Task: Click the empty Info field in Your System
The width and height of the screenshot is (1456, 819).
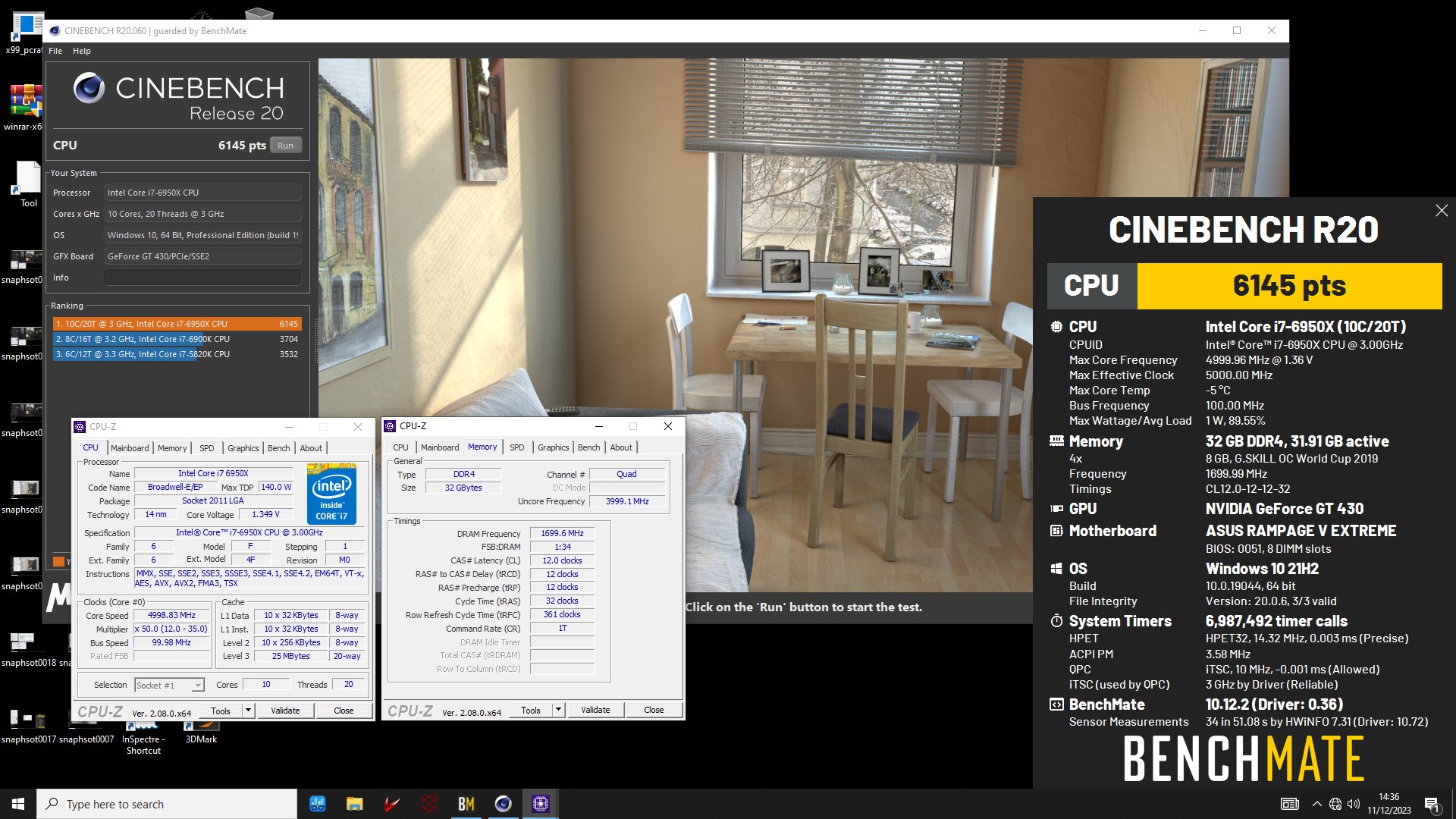Action: pos(202,278)
